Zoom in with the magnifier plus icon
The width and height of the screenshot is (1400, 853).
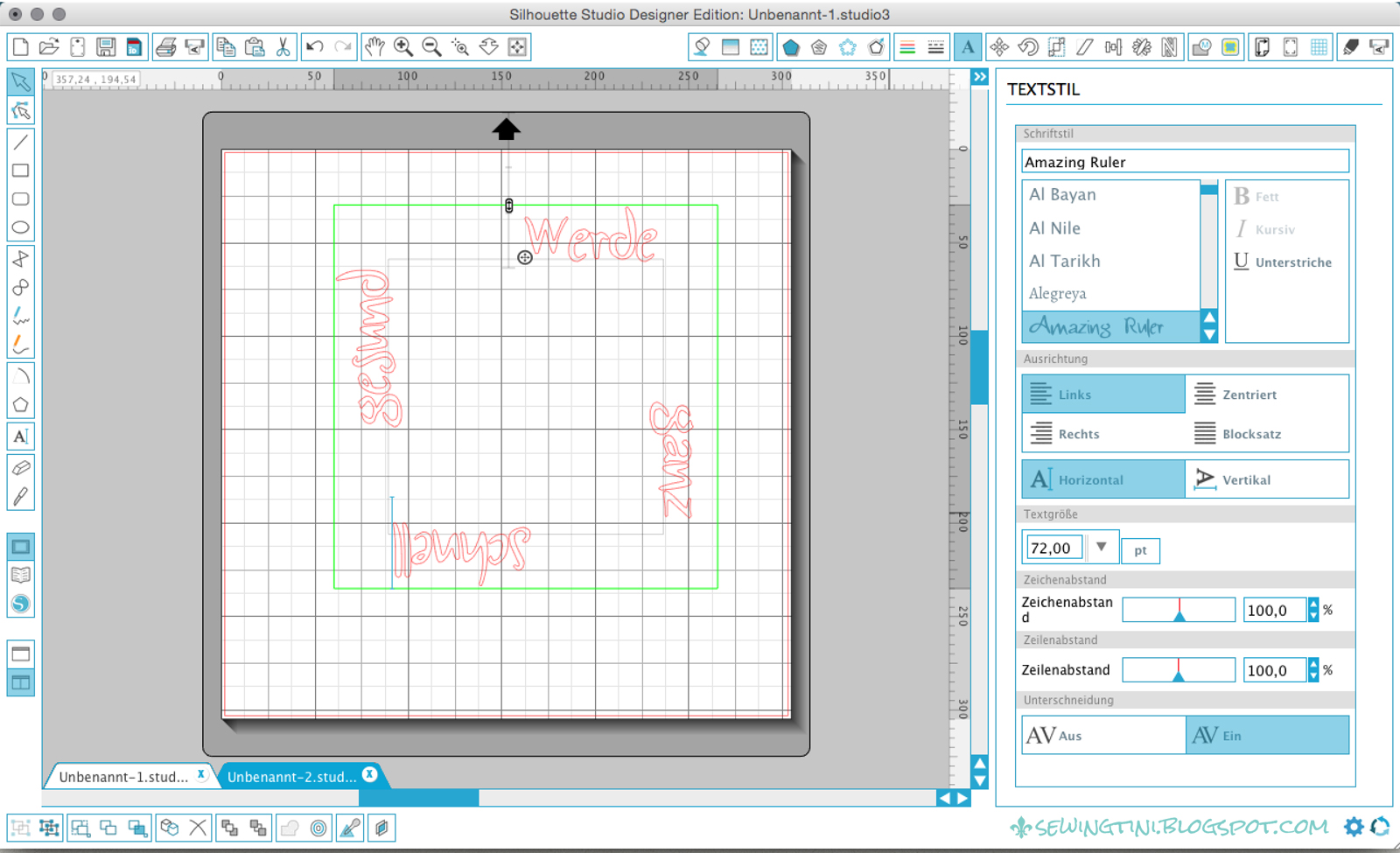pyautogui.click(x=403, y=47)
